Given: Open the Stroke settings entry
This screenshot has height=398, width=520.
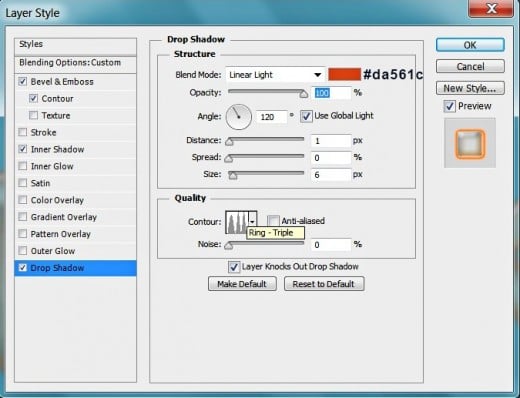Looking at the screenshot, I should click(43, 133).
